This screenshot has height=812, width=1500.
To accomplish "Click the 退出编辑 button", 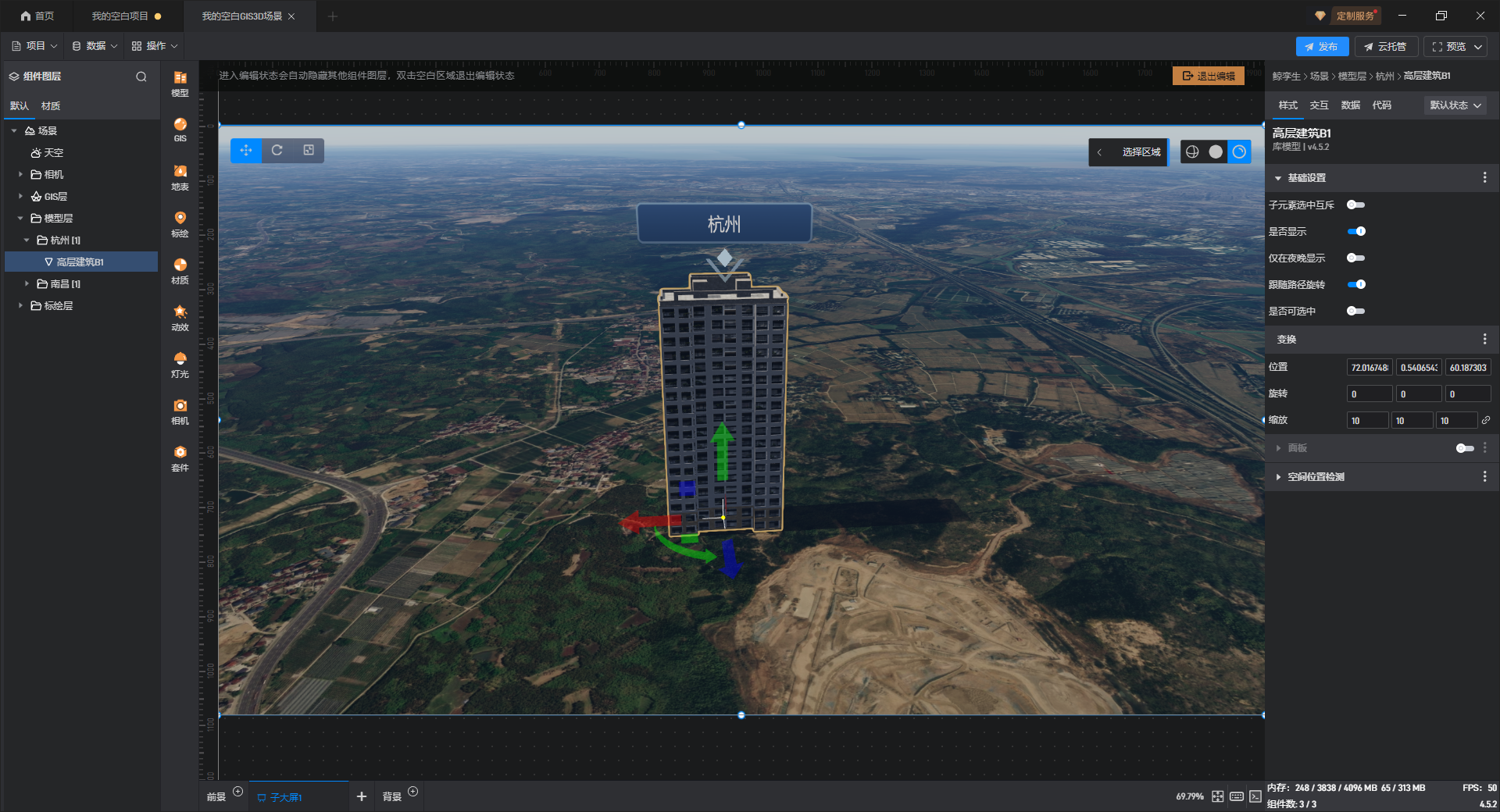I will click(x=1209, y=76).
